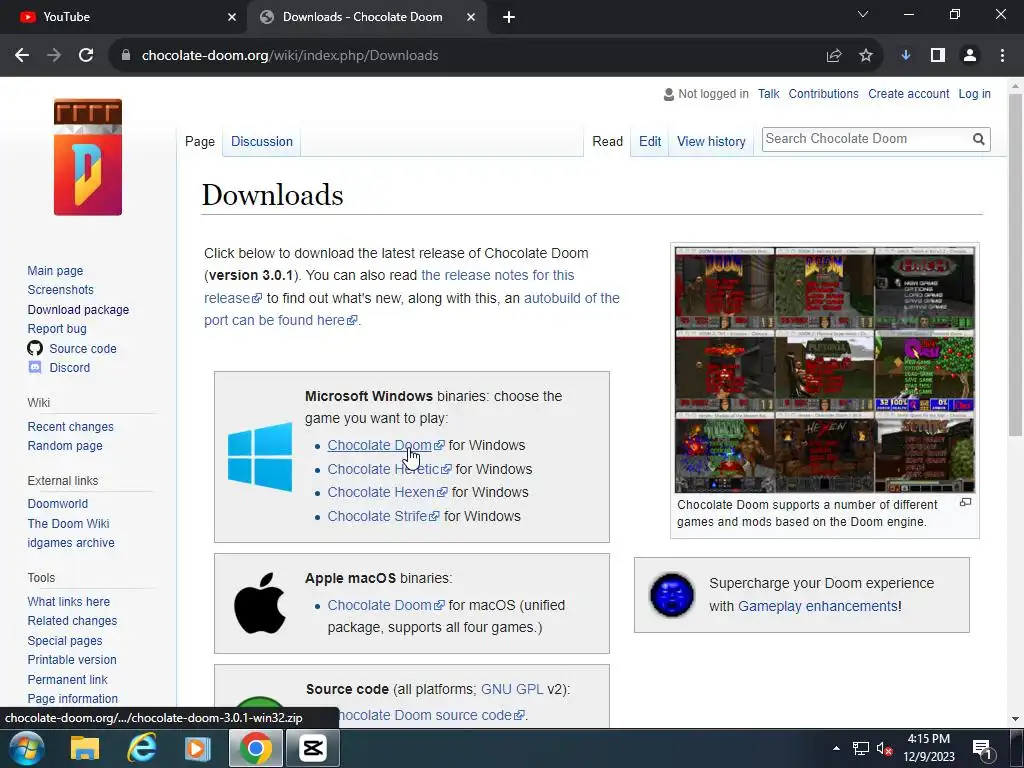The width and height of the screenshot is (1024, 768).
Task: Click the address bar URL
Action: (290, 56)
